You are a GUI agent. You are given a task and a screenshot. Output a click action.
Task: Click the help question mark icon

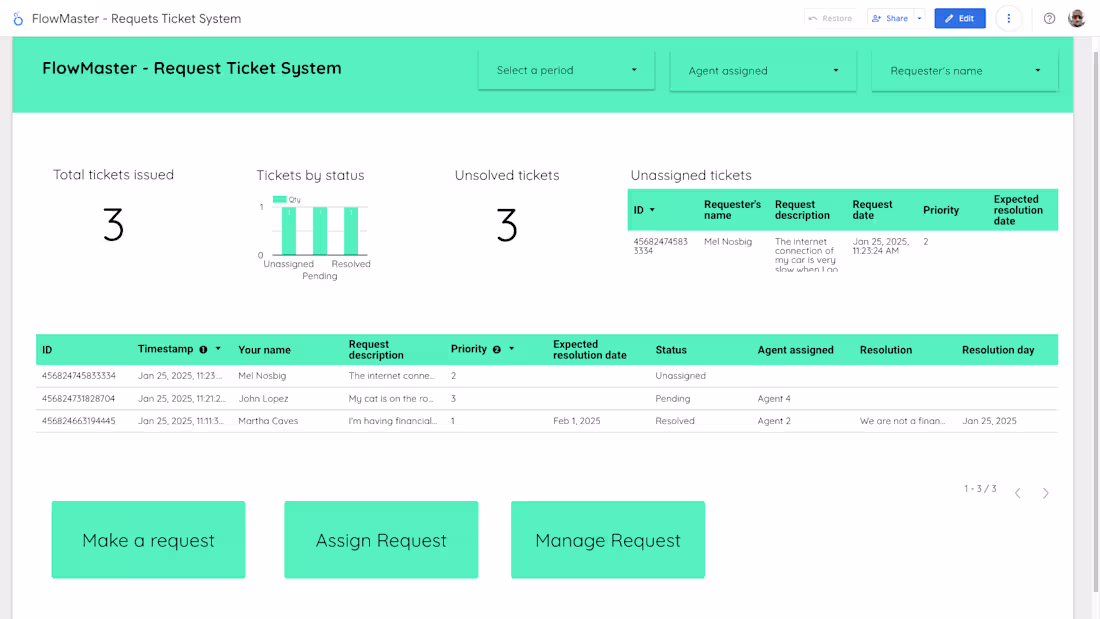click(1048, 18)
